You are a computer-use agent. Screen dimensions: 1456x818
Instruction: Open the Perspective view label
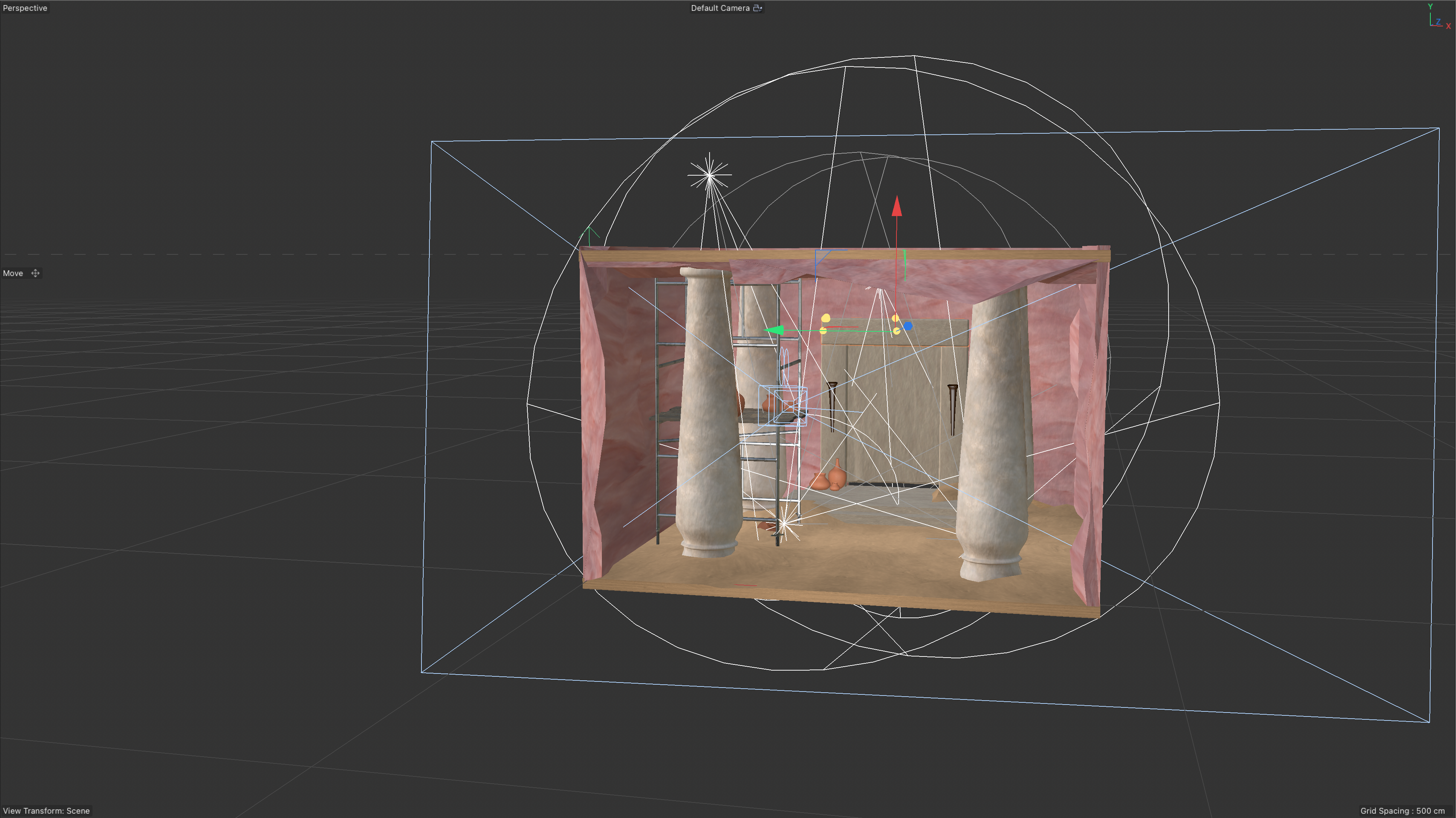[x=25, y=8]
